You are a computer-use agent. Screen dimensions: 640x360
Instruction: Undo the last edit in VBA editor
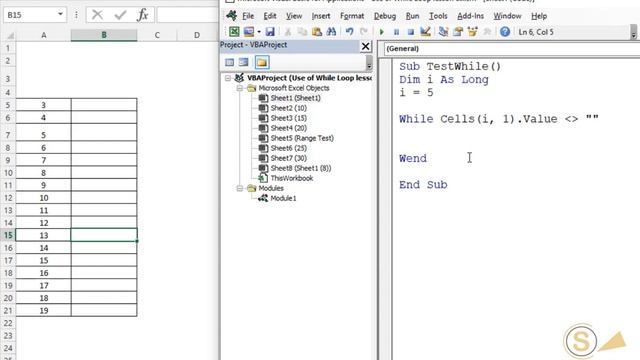[349, 31]
